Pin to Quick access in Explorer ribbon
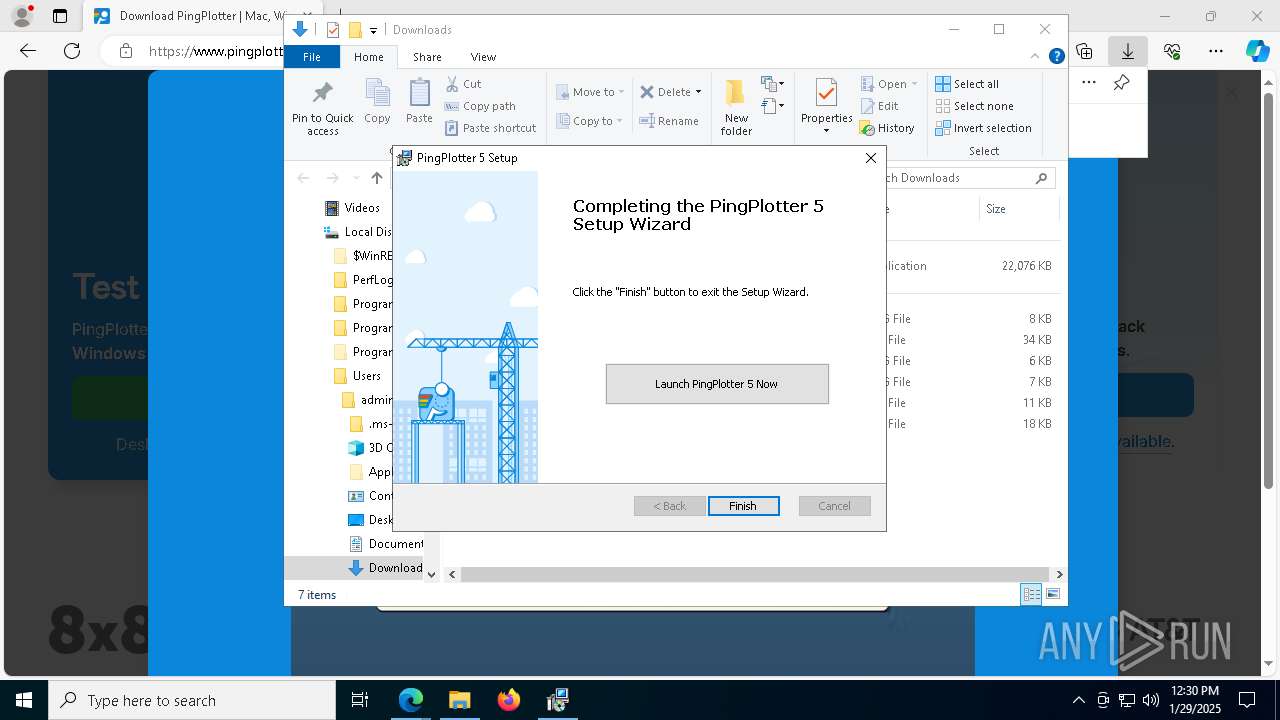This screenshot has height=720, width=1280. pos(322,109)
